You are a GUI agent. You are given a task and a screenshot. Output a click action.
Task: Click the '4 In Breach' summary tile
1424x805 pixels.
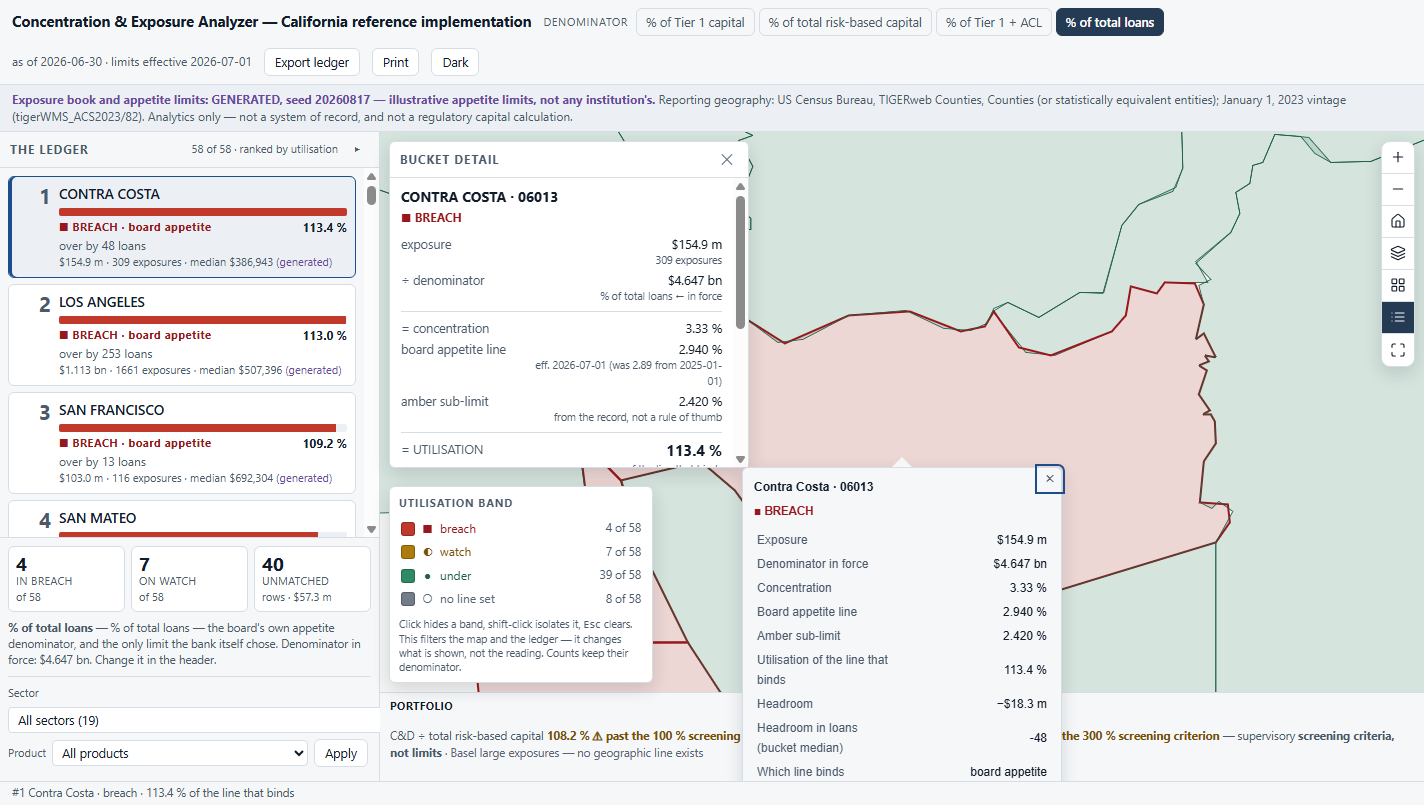coord(66,579)
